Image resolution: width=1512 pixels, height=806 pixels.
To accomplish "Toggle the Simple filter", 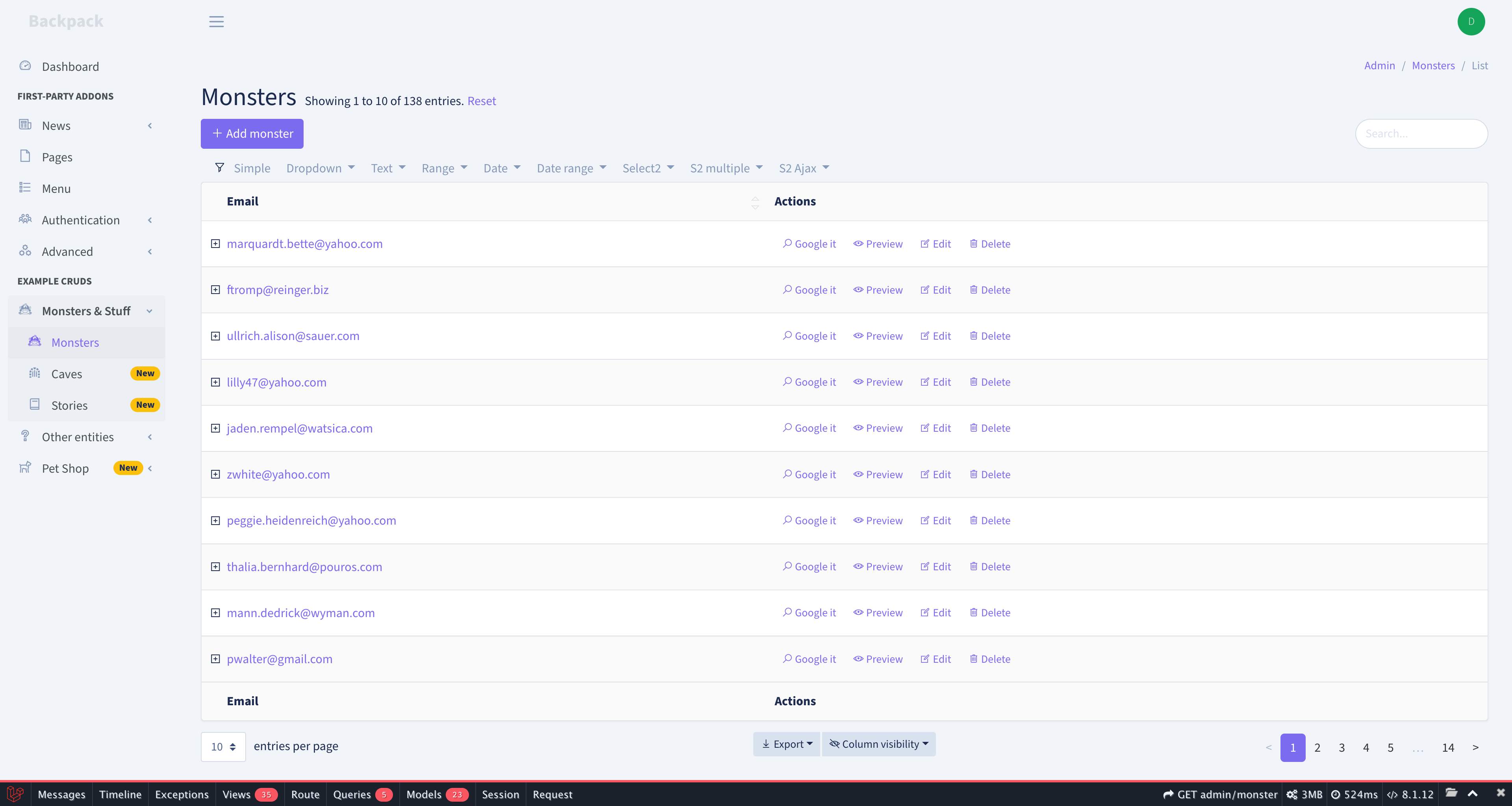I will 252,168.
